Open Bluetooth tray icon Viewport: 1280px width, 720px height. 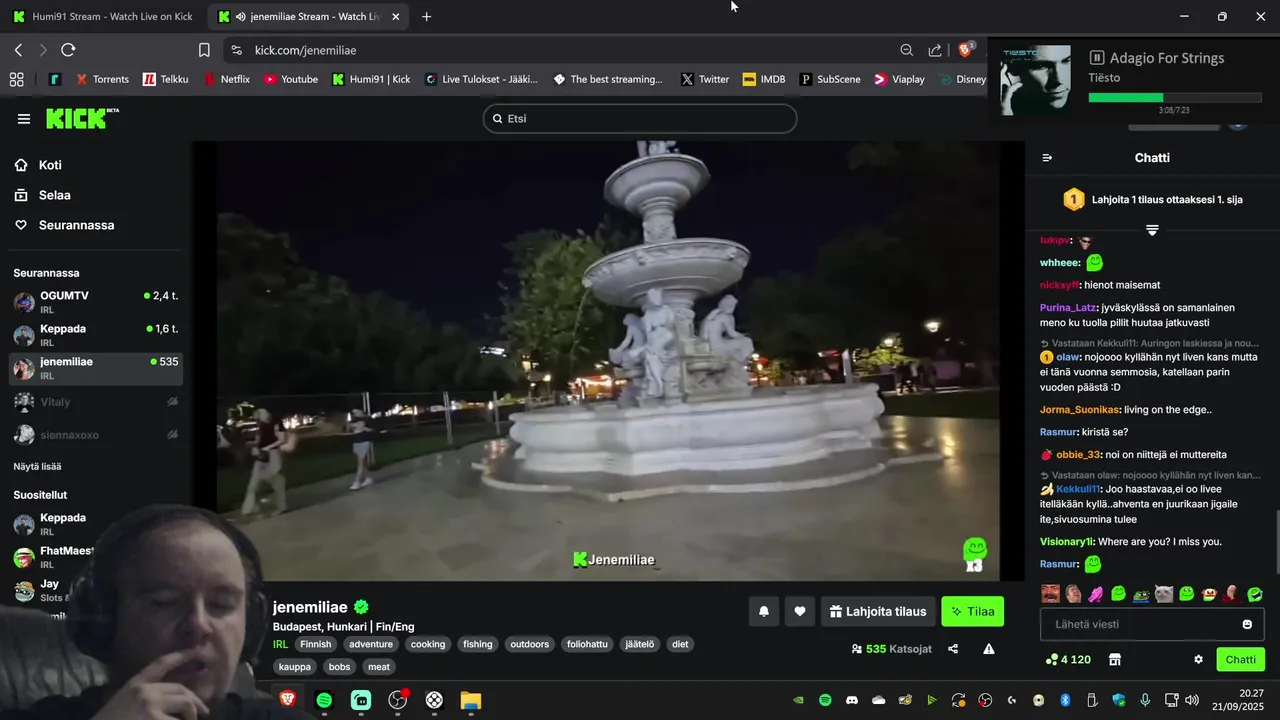pos(1065,700)
